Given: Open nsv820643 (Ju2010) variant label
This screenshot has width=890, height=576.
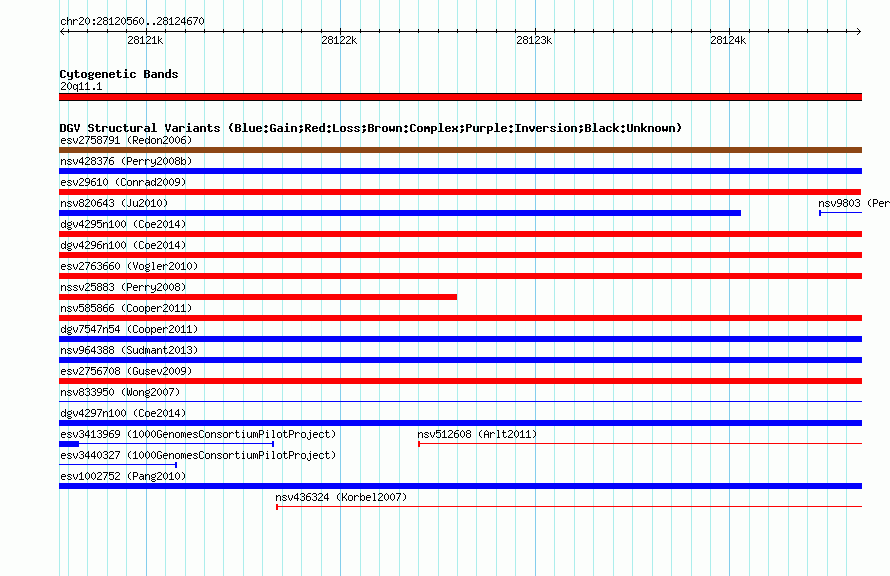Looking at the screenshot, I should (114, 203).
